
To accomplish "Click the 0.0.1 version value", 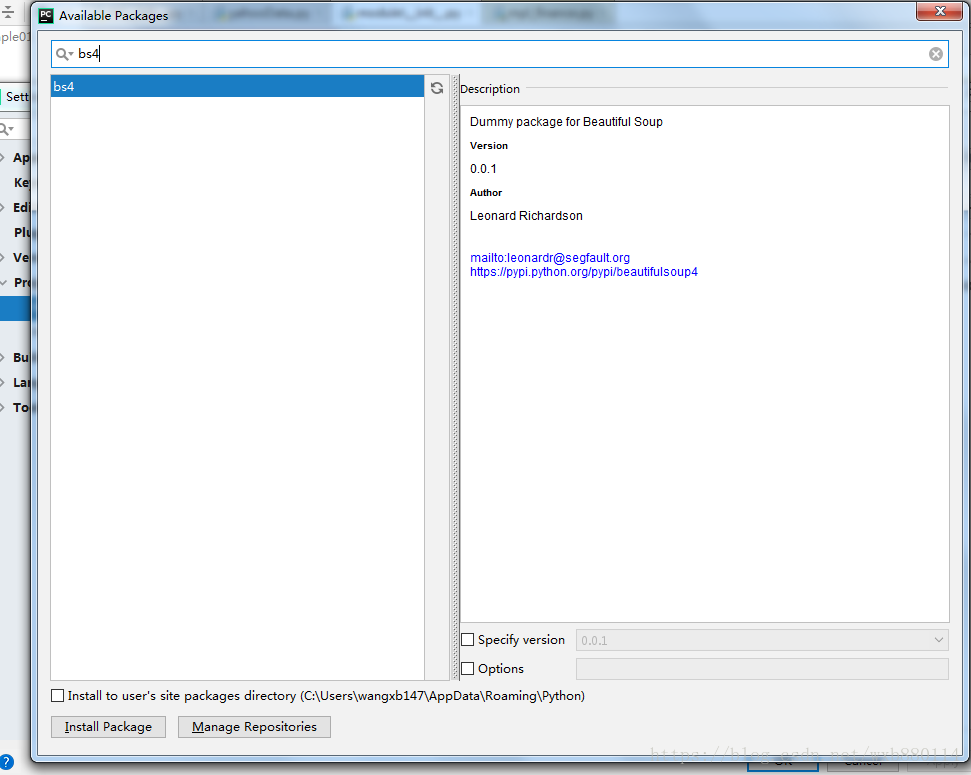I will point(483,169).
